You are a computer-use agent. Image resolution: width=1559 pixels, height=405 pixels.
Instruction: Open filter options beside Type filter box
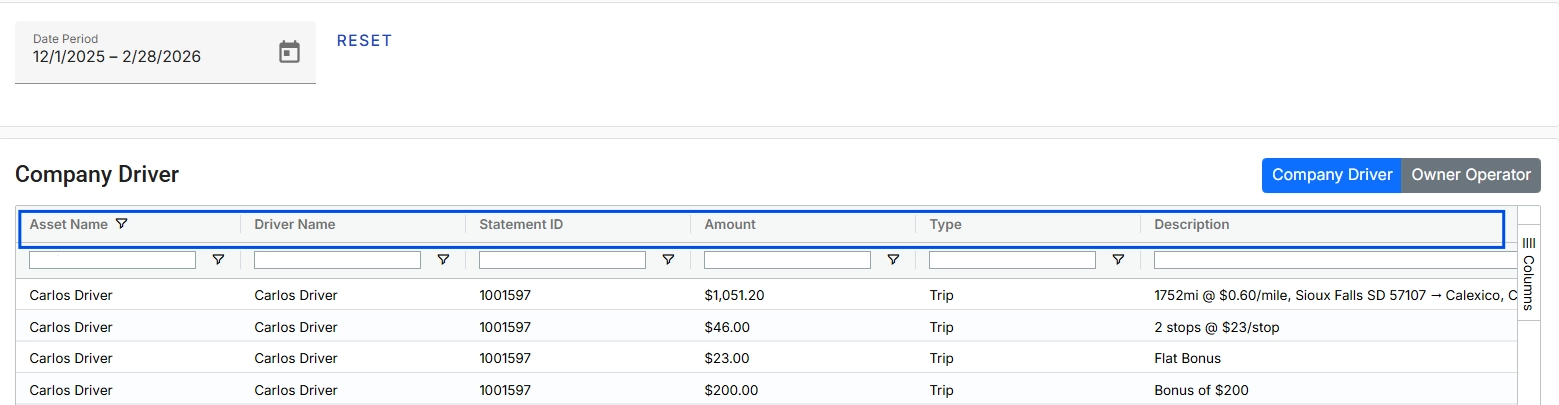[x=1118, y=260]
